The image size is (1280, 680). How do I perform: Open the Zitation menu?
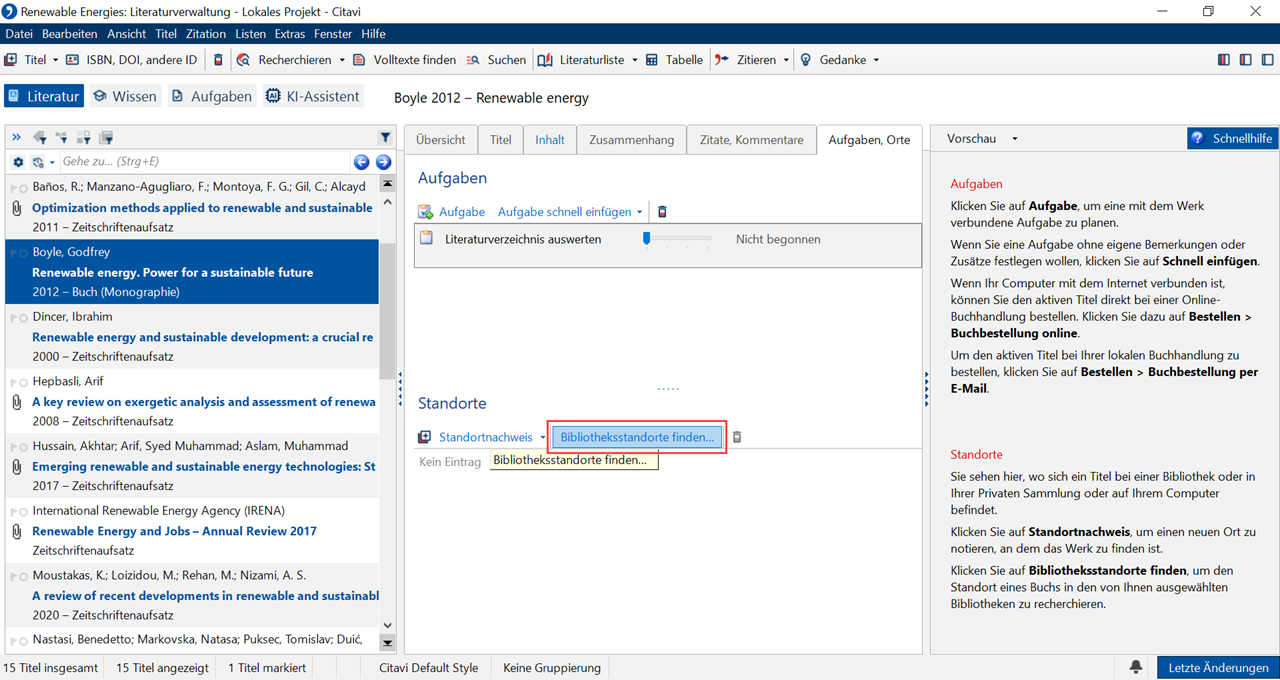point(206,34)
